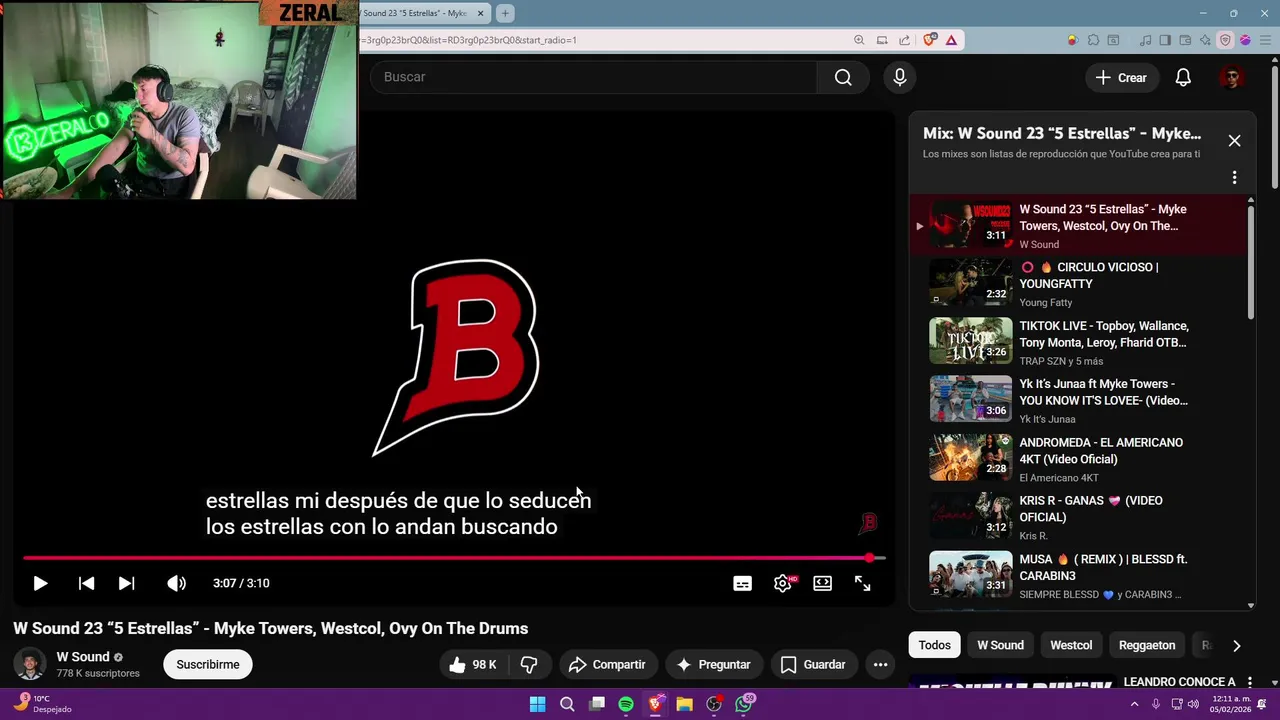Play the paused video
This screenshot has width=1280, height=720.
tap(40, 583)
